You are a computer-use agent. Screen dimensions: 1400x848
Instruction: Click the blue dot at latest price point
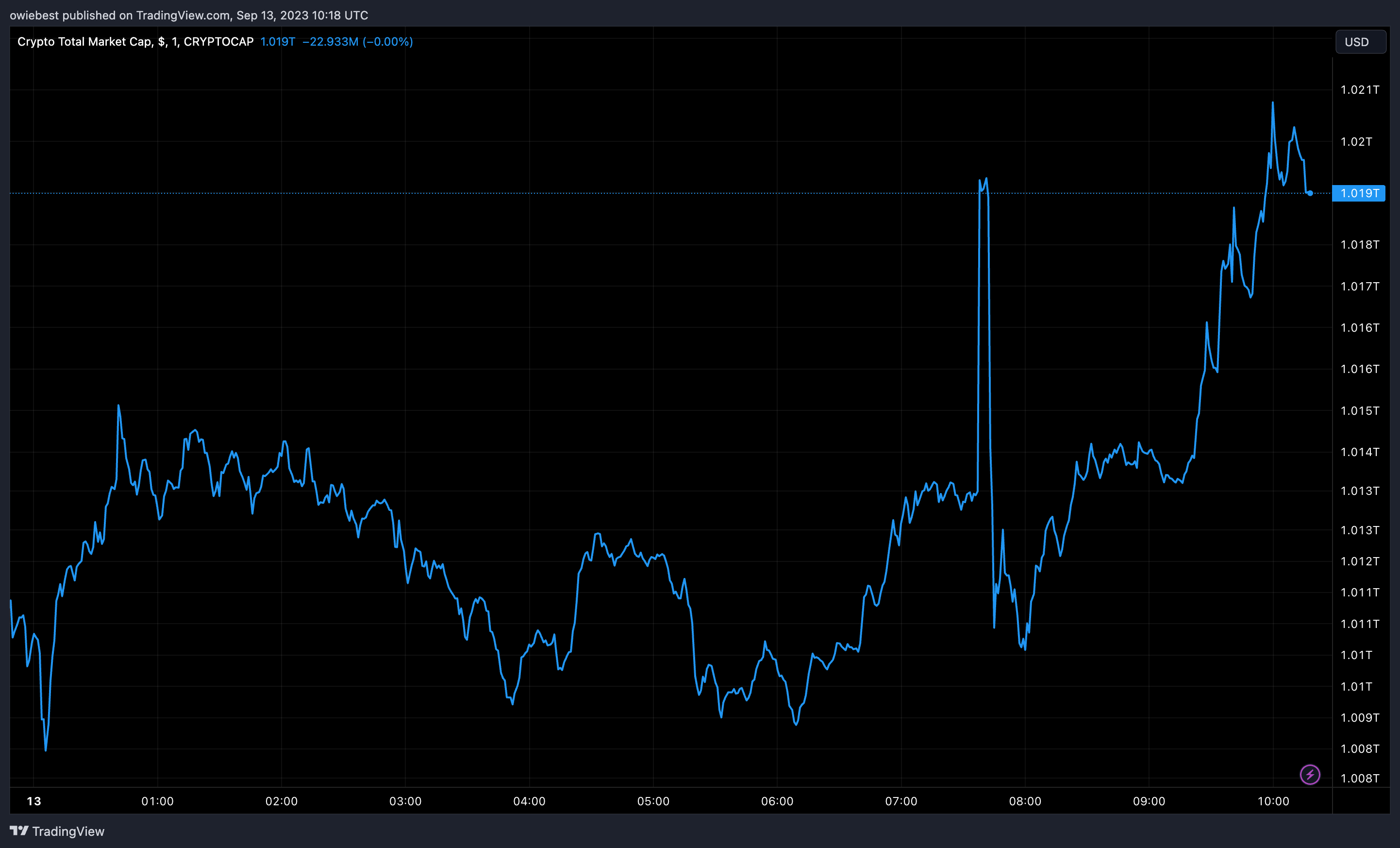pos(1310,193)
